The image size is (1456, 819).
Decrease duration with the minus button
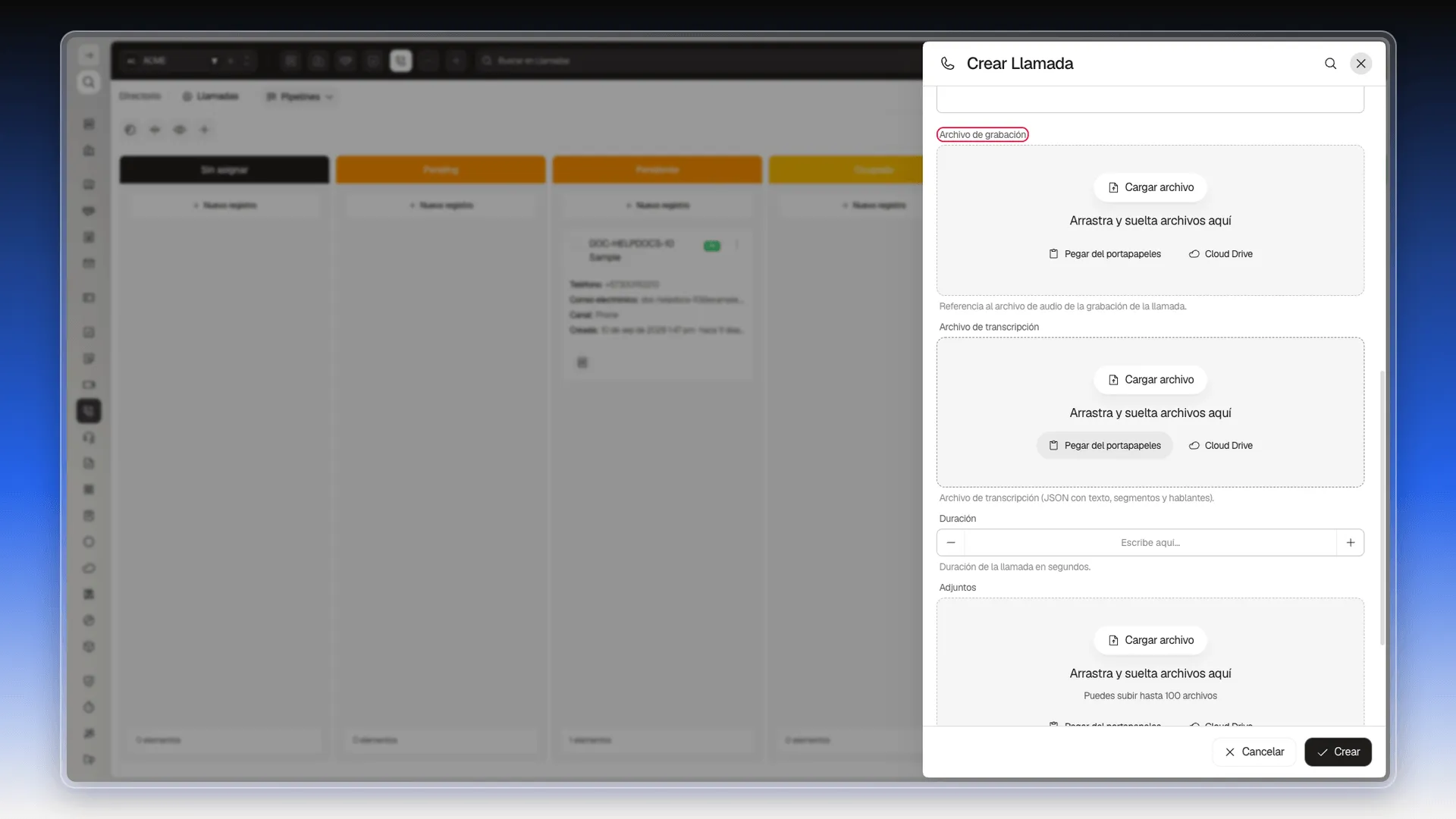click(951, 543)
